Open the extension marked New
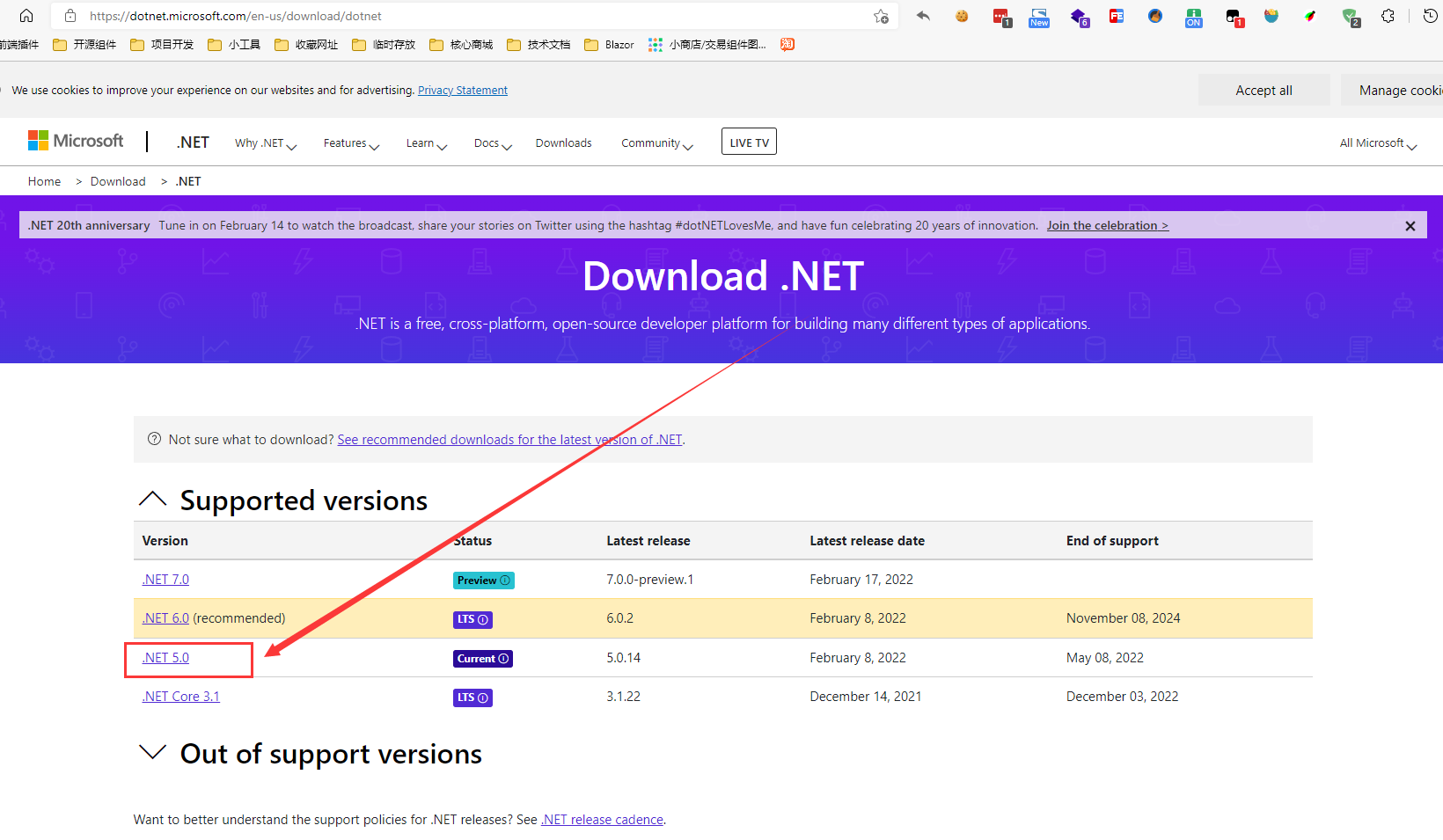 coord(1039,17)
